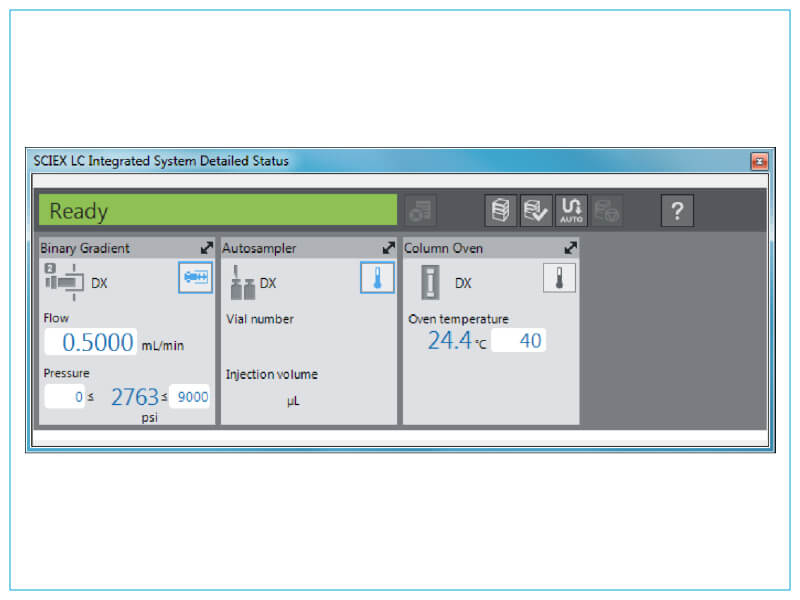Click the checklist verify toolbar icon
The height and width of the screenshot is (600, 800).
pyautogui.click(x=536, y=211)
